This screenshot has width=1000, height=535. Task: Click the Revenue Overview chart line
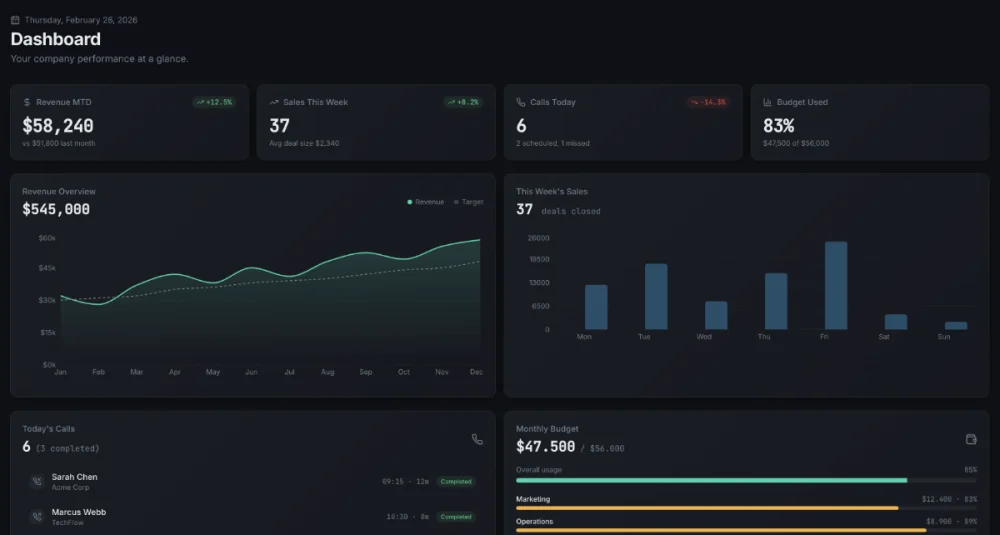click(270, 273)
